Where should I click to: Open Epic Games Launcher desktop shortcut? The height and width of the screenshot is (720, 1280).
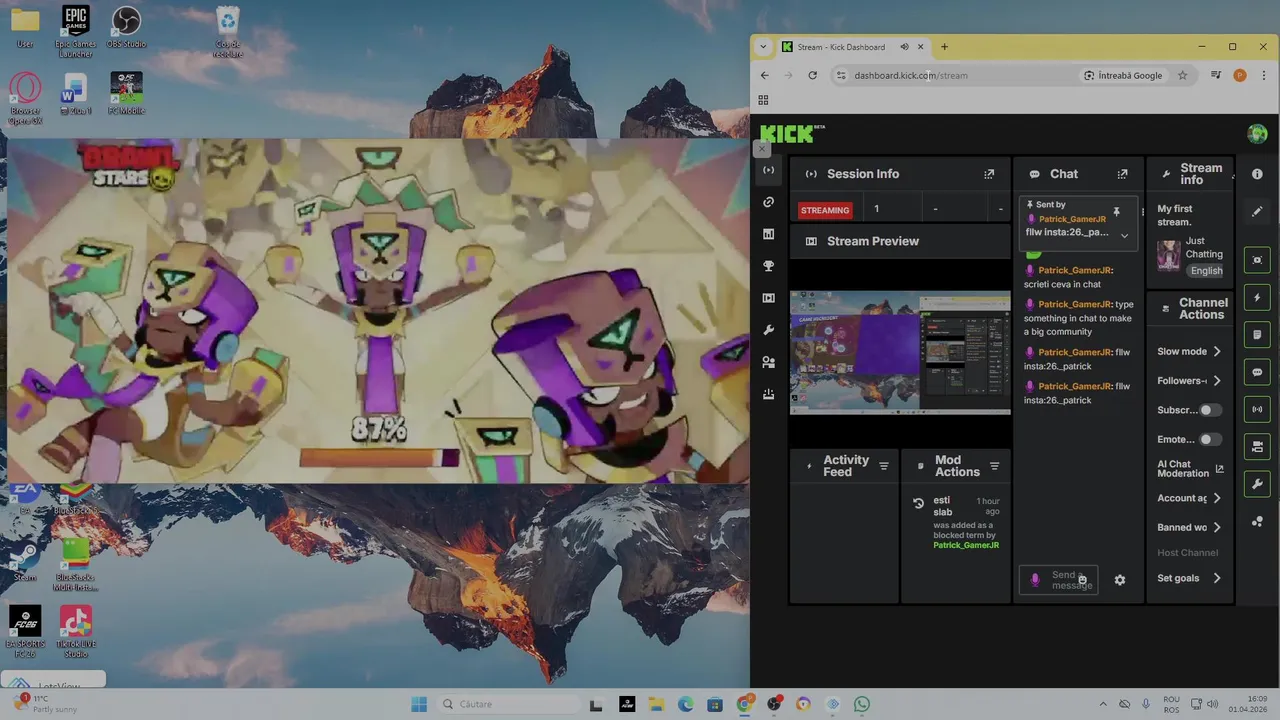pyautogui.click(x=75, y=30)
